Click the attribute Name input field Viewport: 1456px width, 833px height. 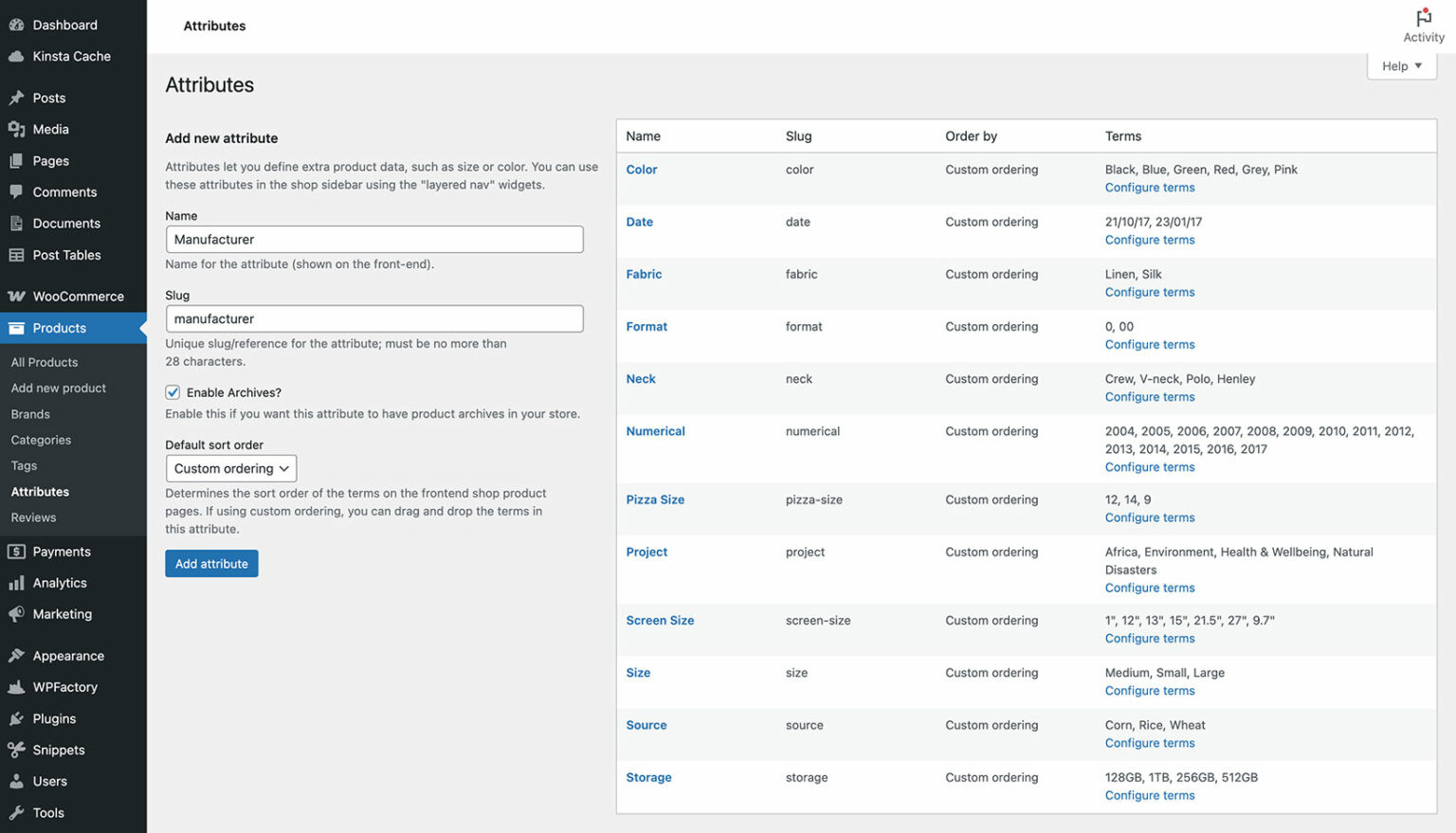374,239
